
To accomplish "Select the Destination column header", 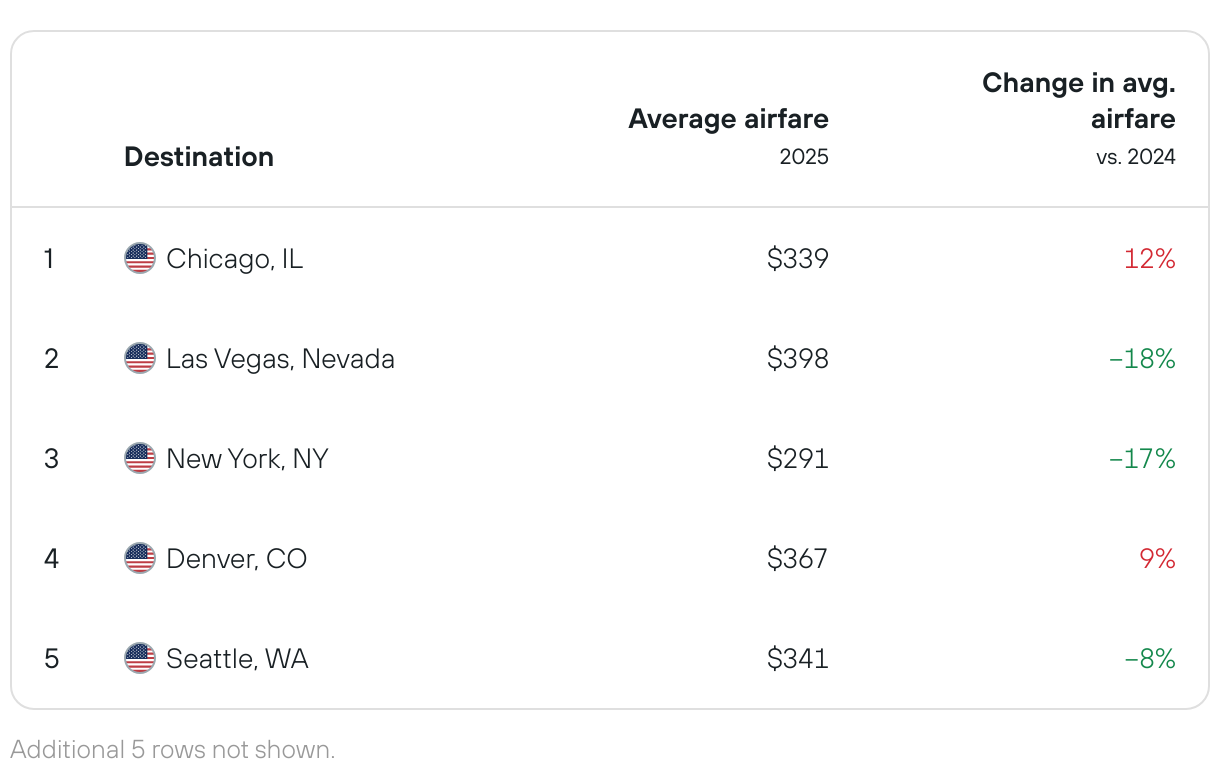I will pos(199,157).
